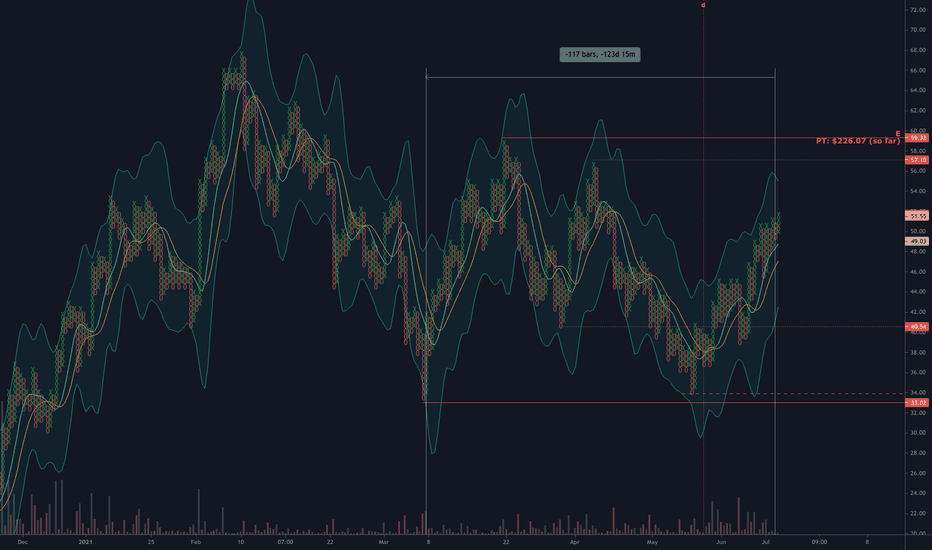Click the 26.00 price scale value
932x550 pixels.
pyautogui.click(x=918, y=473)
